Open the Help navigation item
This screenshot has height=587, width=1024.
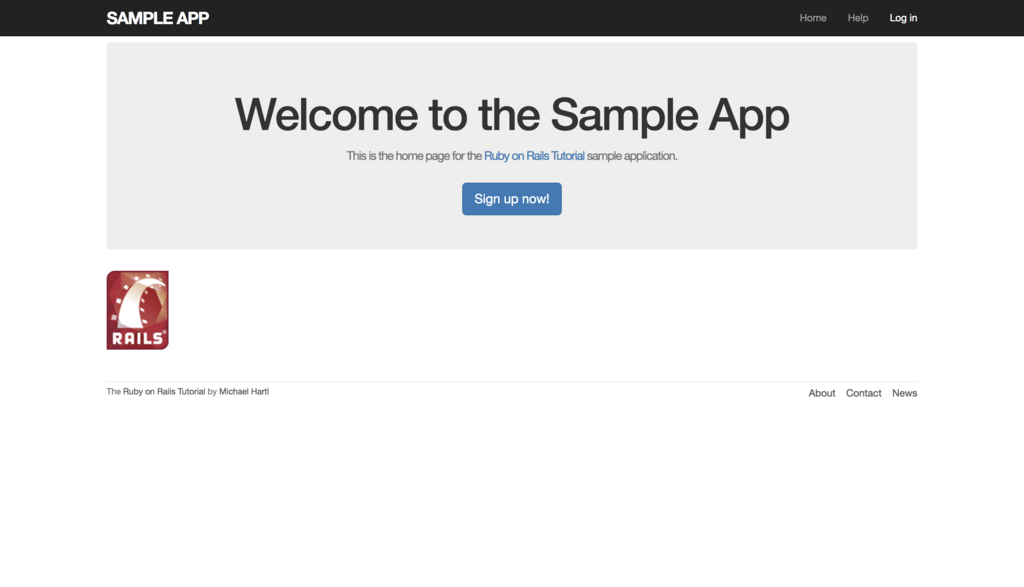point(857,18)
